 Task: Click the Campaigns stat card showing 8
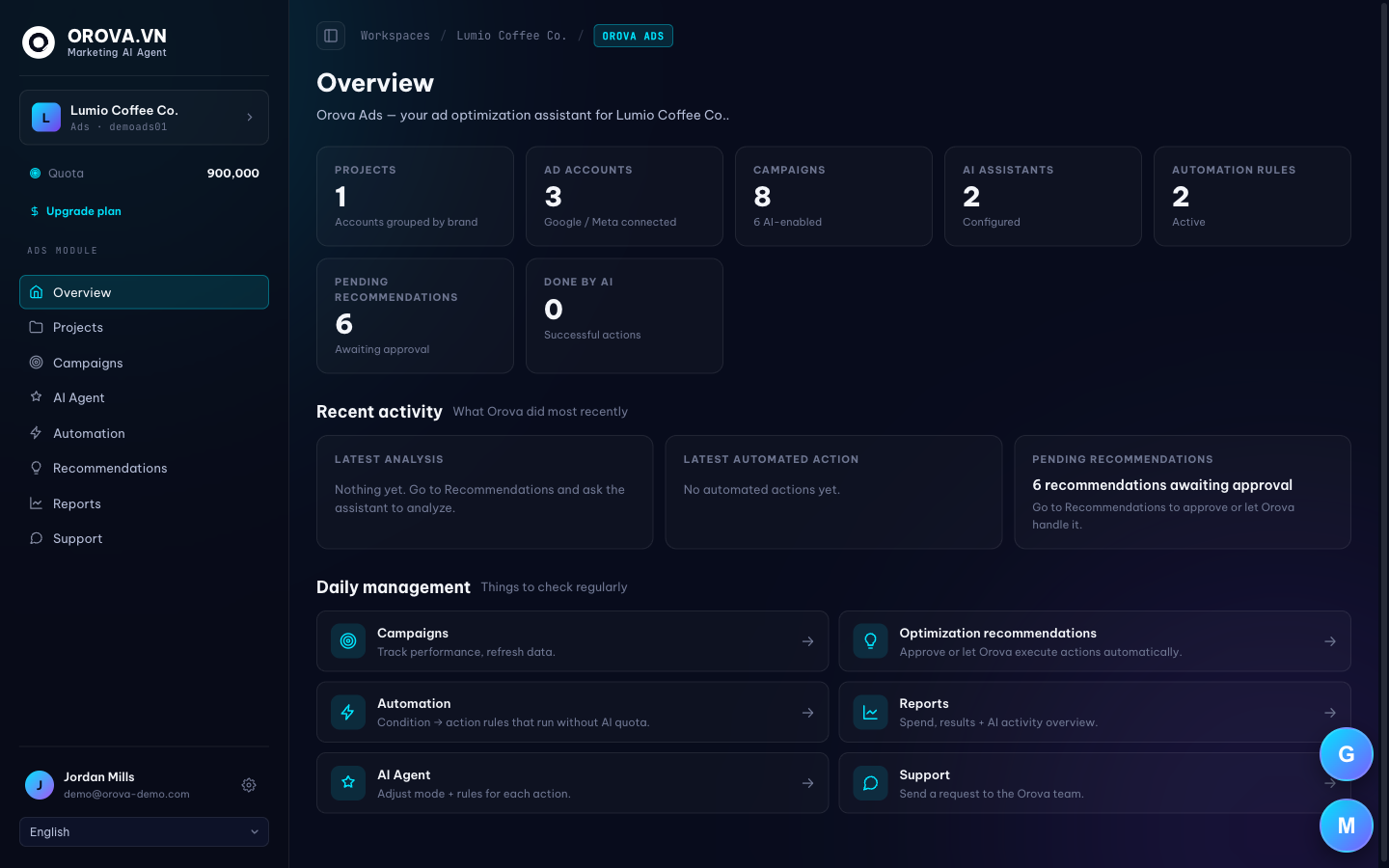pos(833,196)
